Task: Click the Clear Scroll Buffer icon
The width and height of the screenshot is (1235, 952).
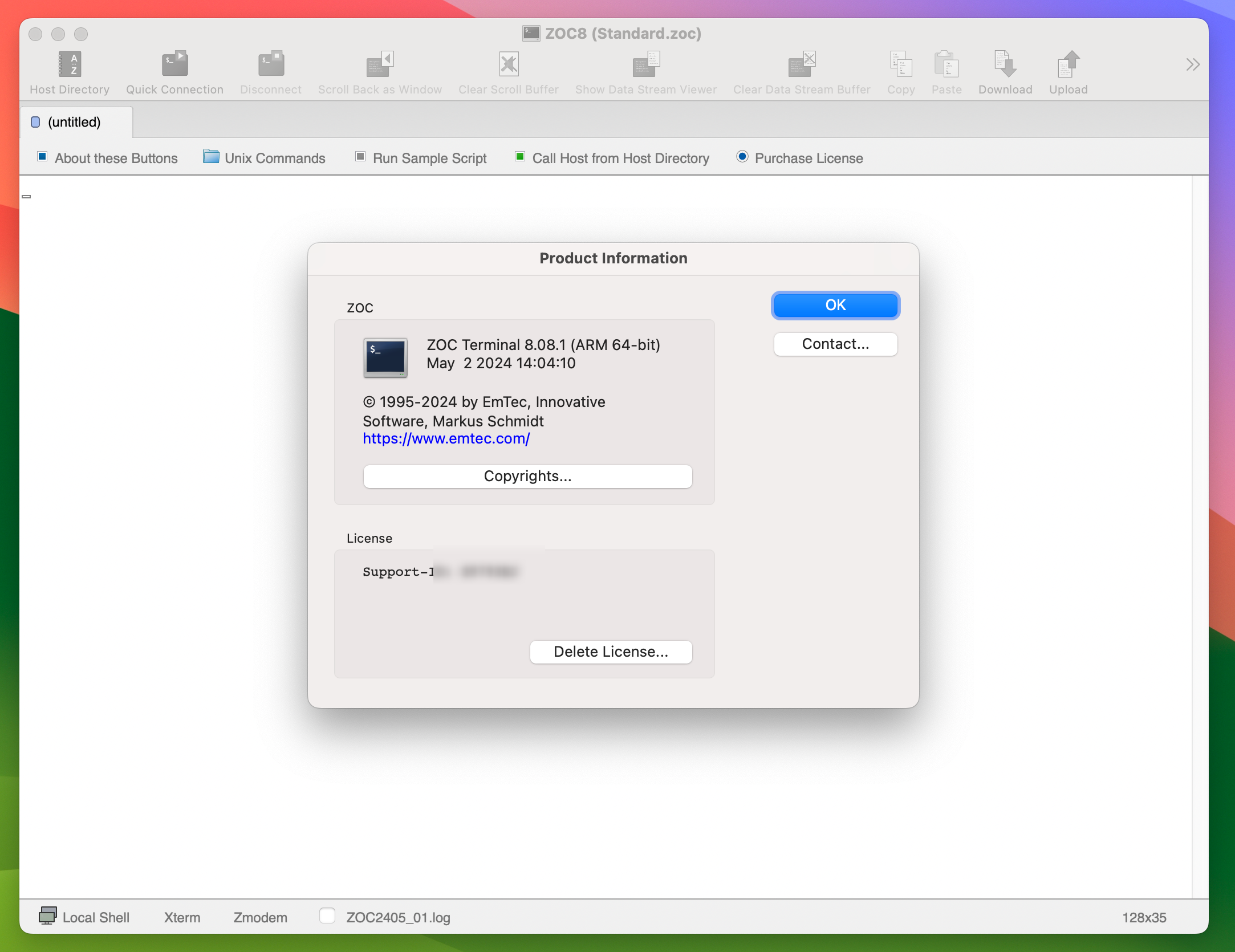Action: [509, 65]
